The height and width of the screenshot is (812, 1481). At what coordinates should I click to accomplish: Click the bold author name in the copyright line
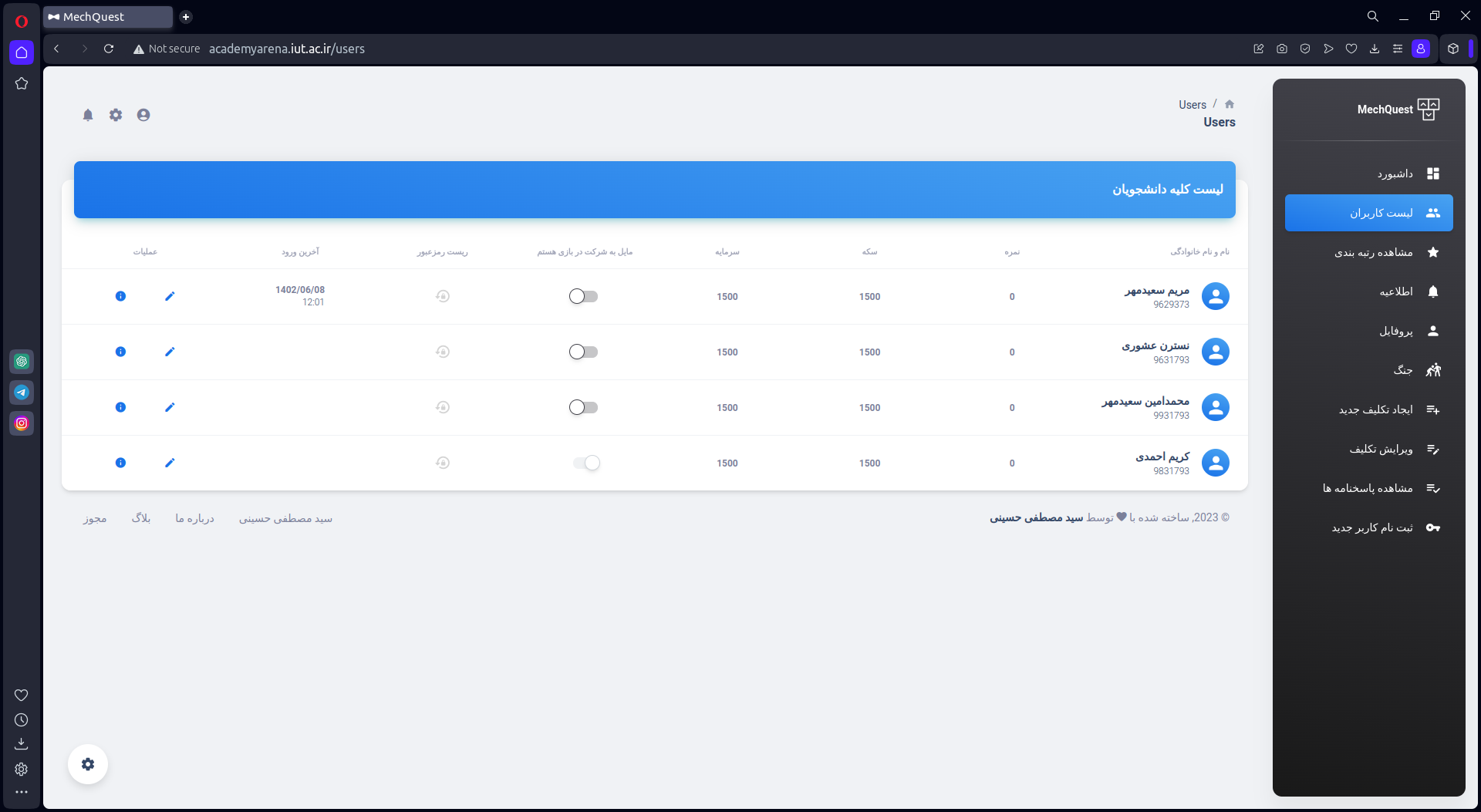coord(1037,517)
